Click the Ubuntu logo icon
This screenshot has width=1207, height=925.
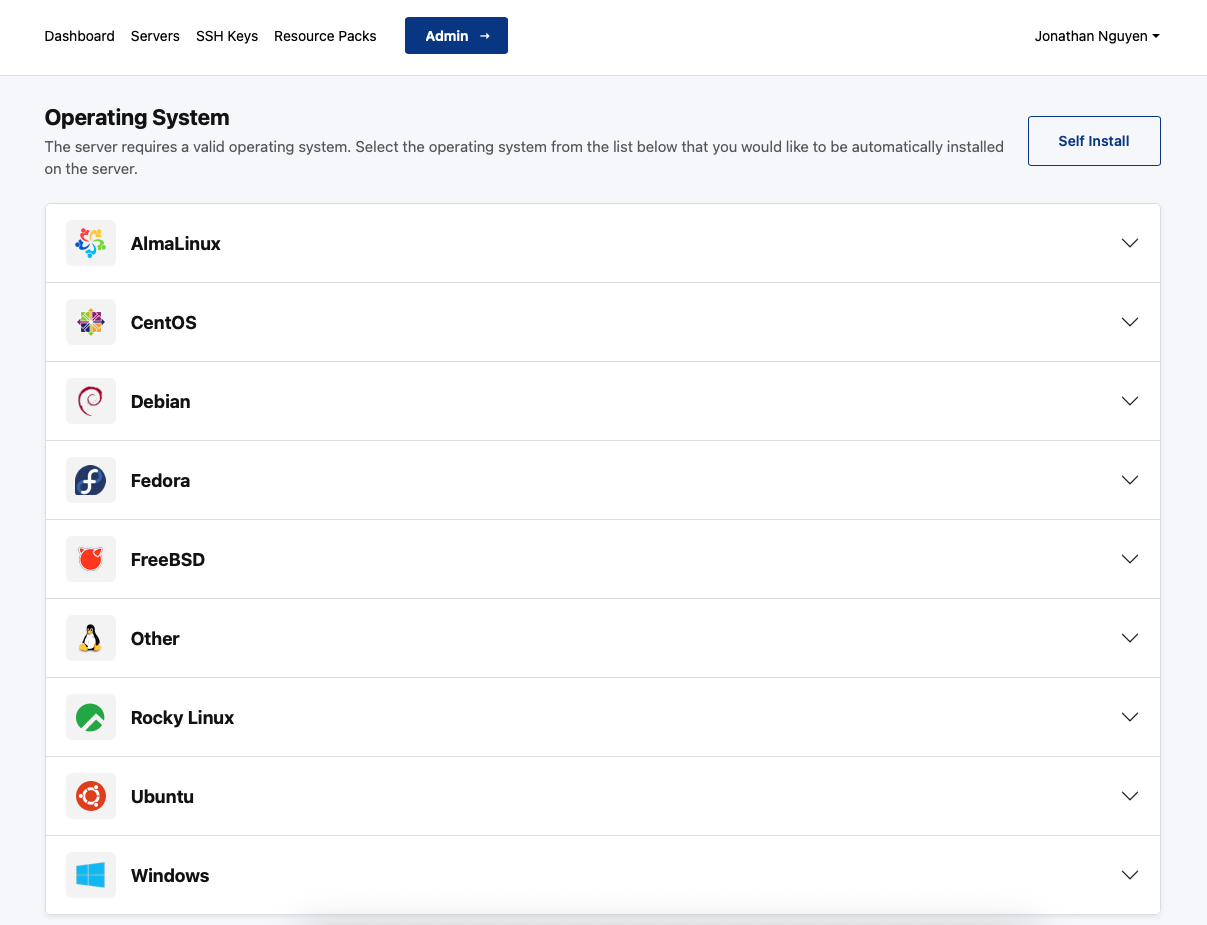coord(91,796)
